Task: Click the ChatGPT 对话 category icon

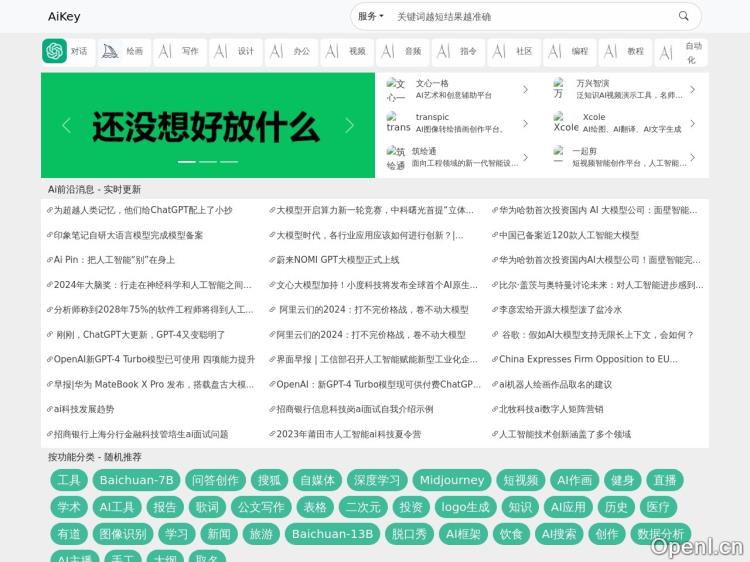Action: tap(54, 51)
